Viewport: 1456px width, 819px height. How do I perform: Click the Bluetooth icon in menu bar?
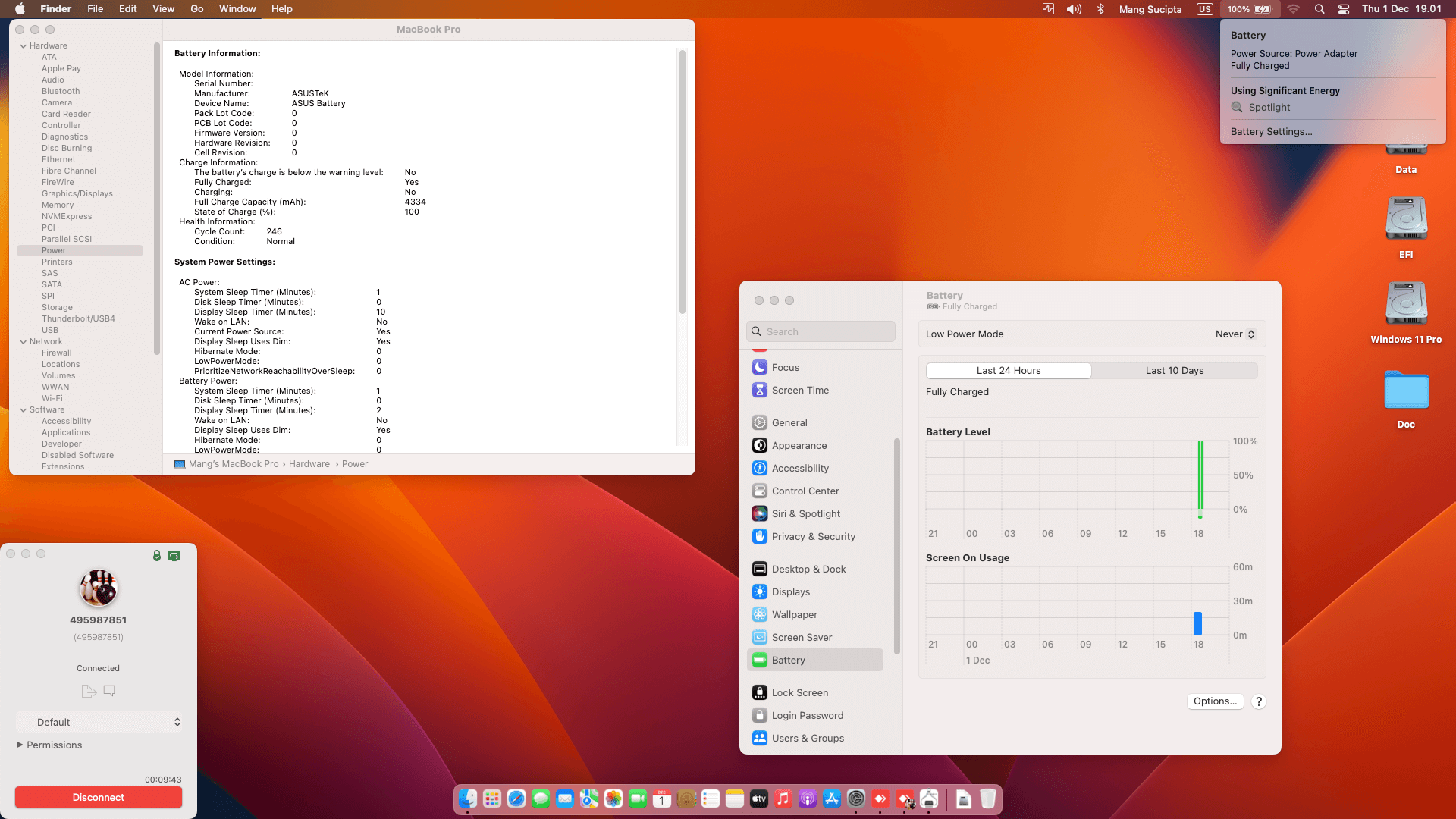pos(1100,9)
